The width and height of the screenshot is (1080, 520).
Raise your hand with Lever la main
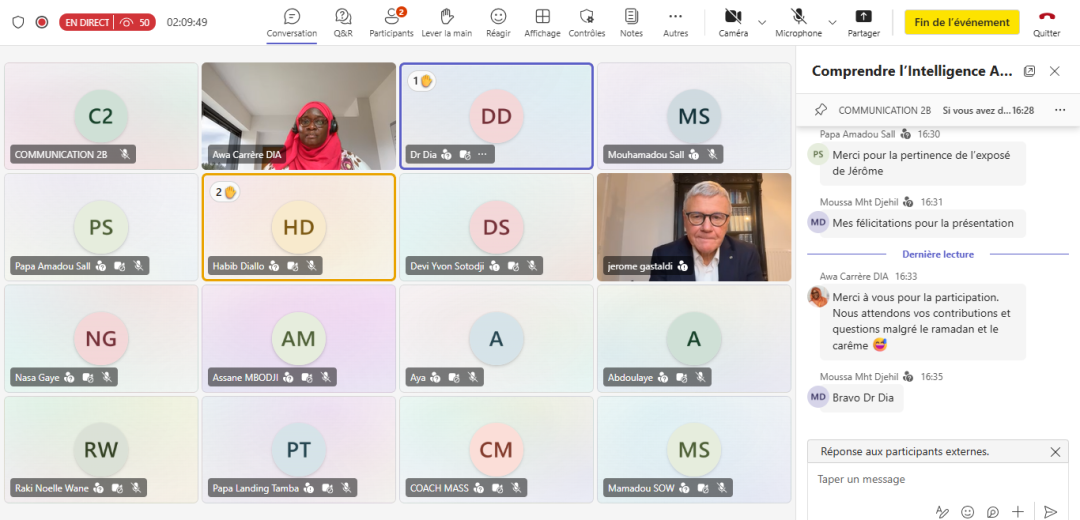click(447, 22)
